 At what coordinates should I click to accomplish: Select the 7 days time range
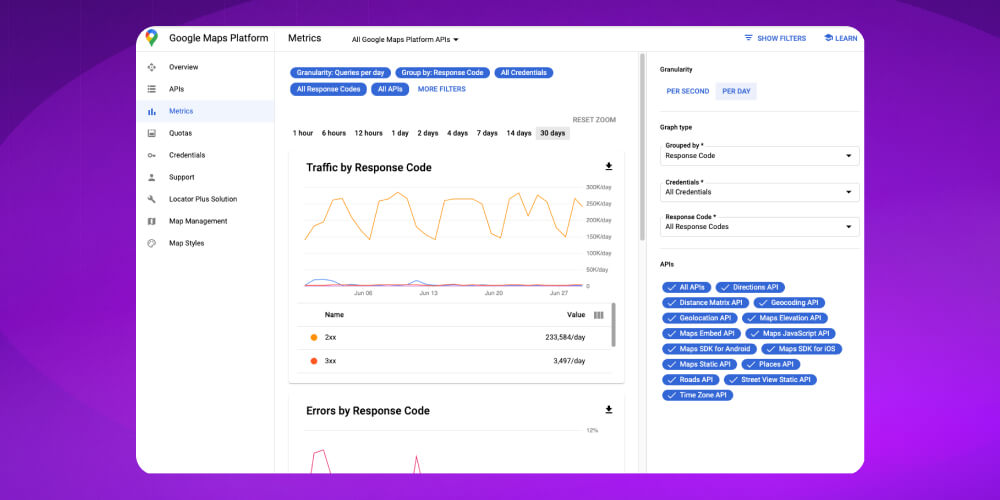(x=487, y=133)
